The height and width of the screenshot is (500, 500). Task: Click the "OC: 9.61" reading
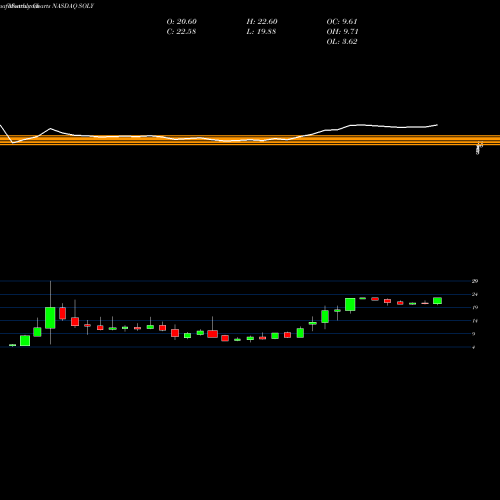(342, 22)
